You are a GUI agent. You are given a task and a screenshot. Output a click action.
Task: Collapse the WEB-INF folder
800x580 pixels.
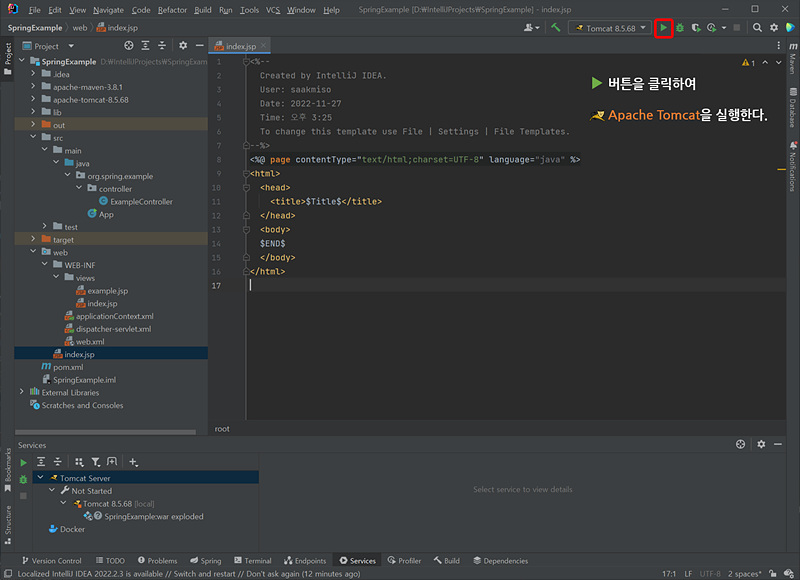pyautogui.click(x=44, y=264)
